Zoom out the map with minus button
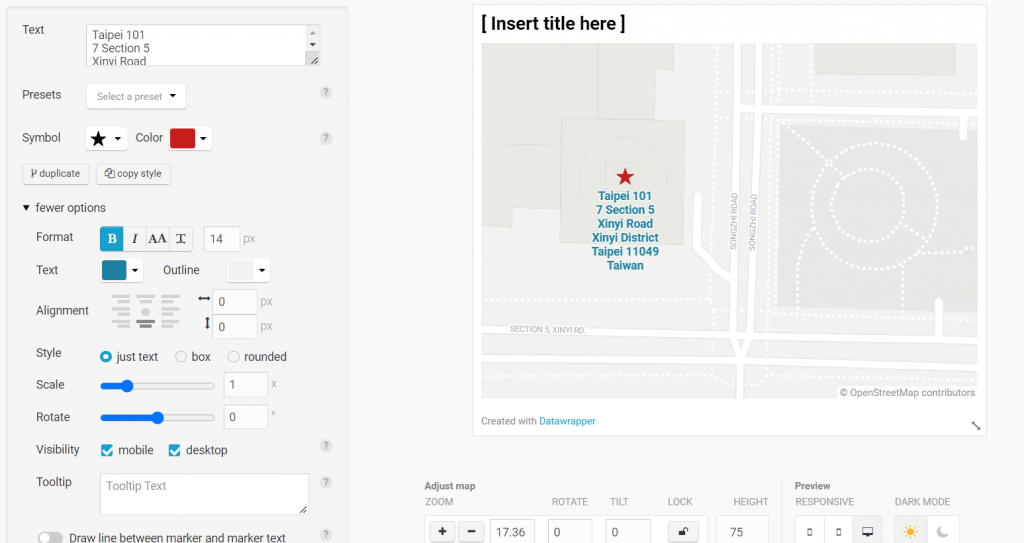Image resolution: width=1024 pixels, height=543 pixels. click(471, 531)
